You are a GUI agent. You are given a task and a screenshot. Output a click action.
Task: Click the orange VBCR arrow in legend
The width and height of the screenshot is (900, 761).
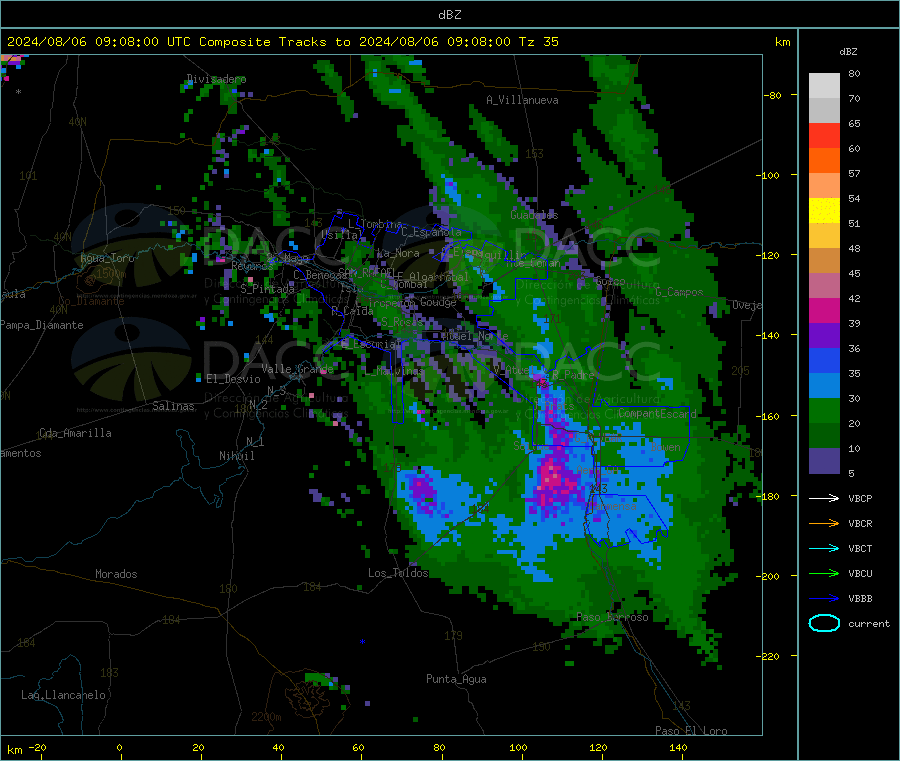pyautogui.click(x=824, y=523)
